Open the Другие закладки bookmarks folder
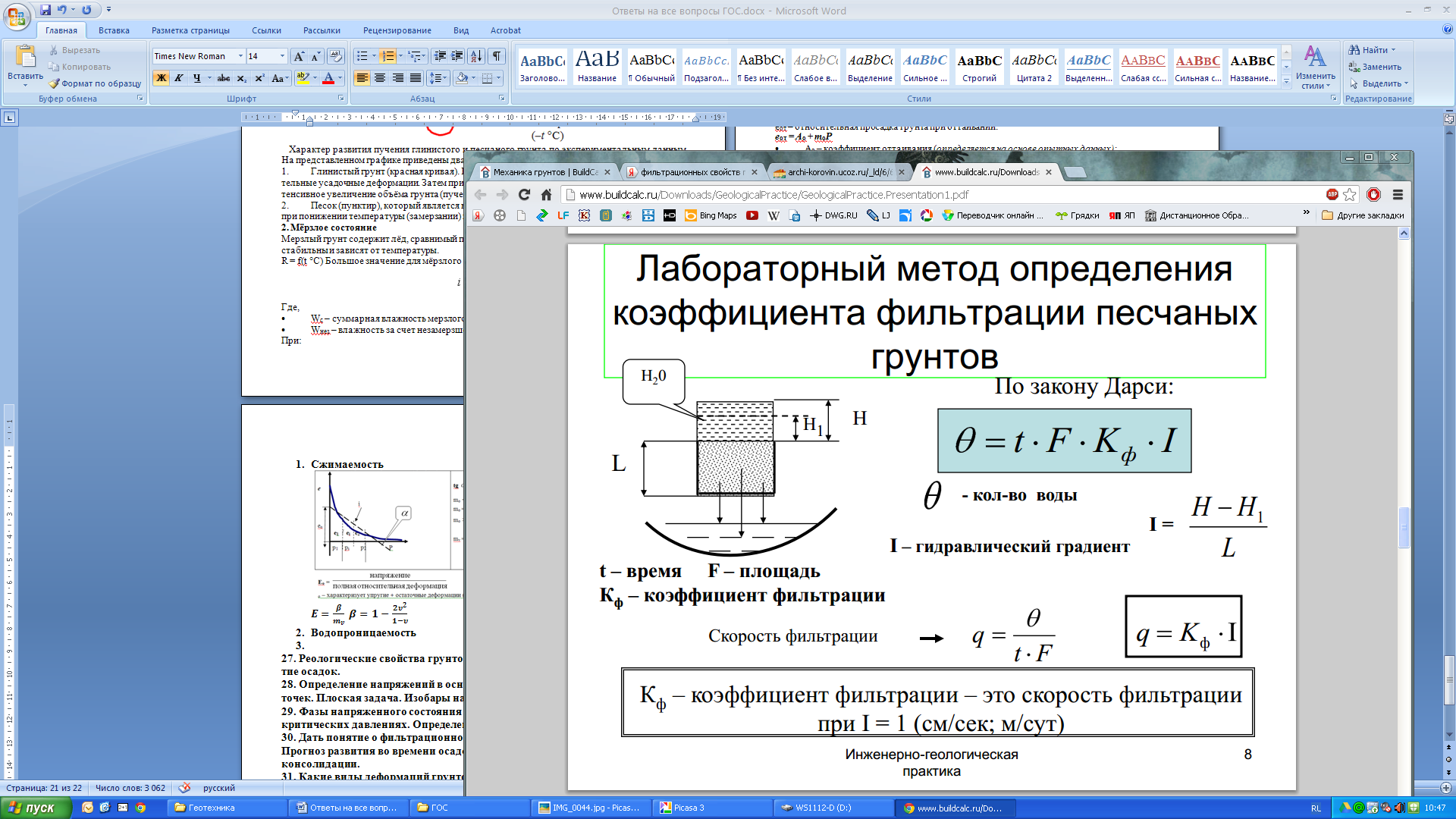Screen dimensions: 1456x819 pos(1363,215)
